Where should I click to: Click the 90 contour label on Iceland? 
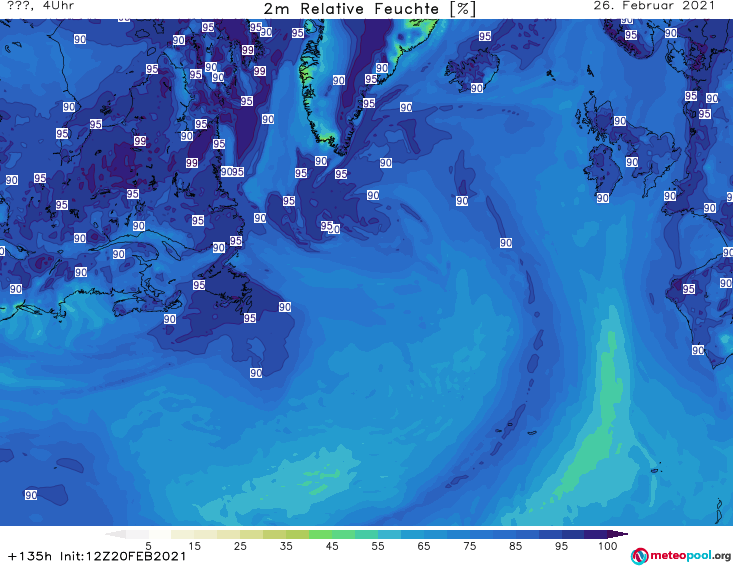(476, 88)
